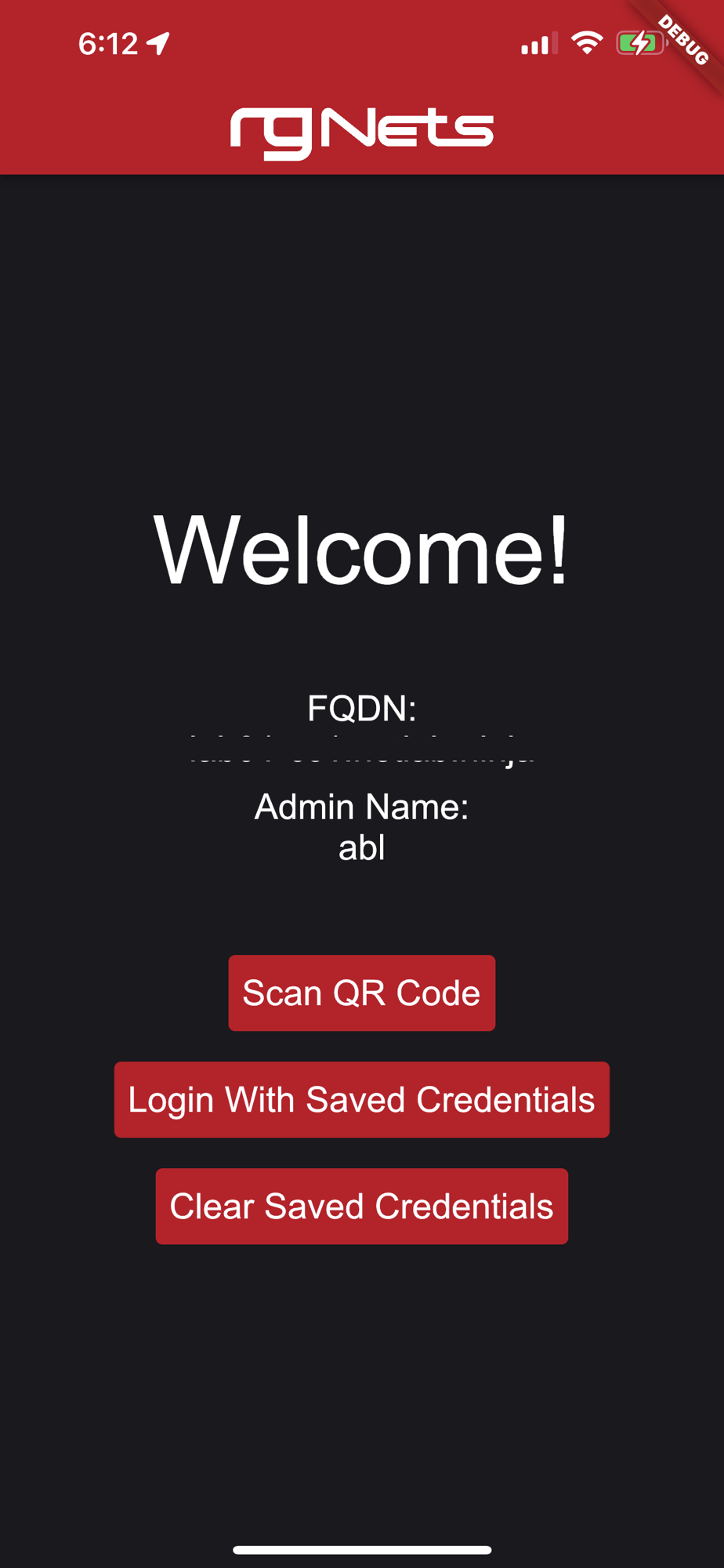
Task: Tap the partially hidden FQDN value
Action: click(x=361, y=750)
